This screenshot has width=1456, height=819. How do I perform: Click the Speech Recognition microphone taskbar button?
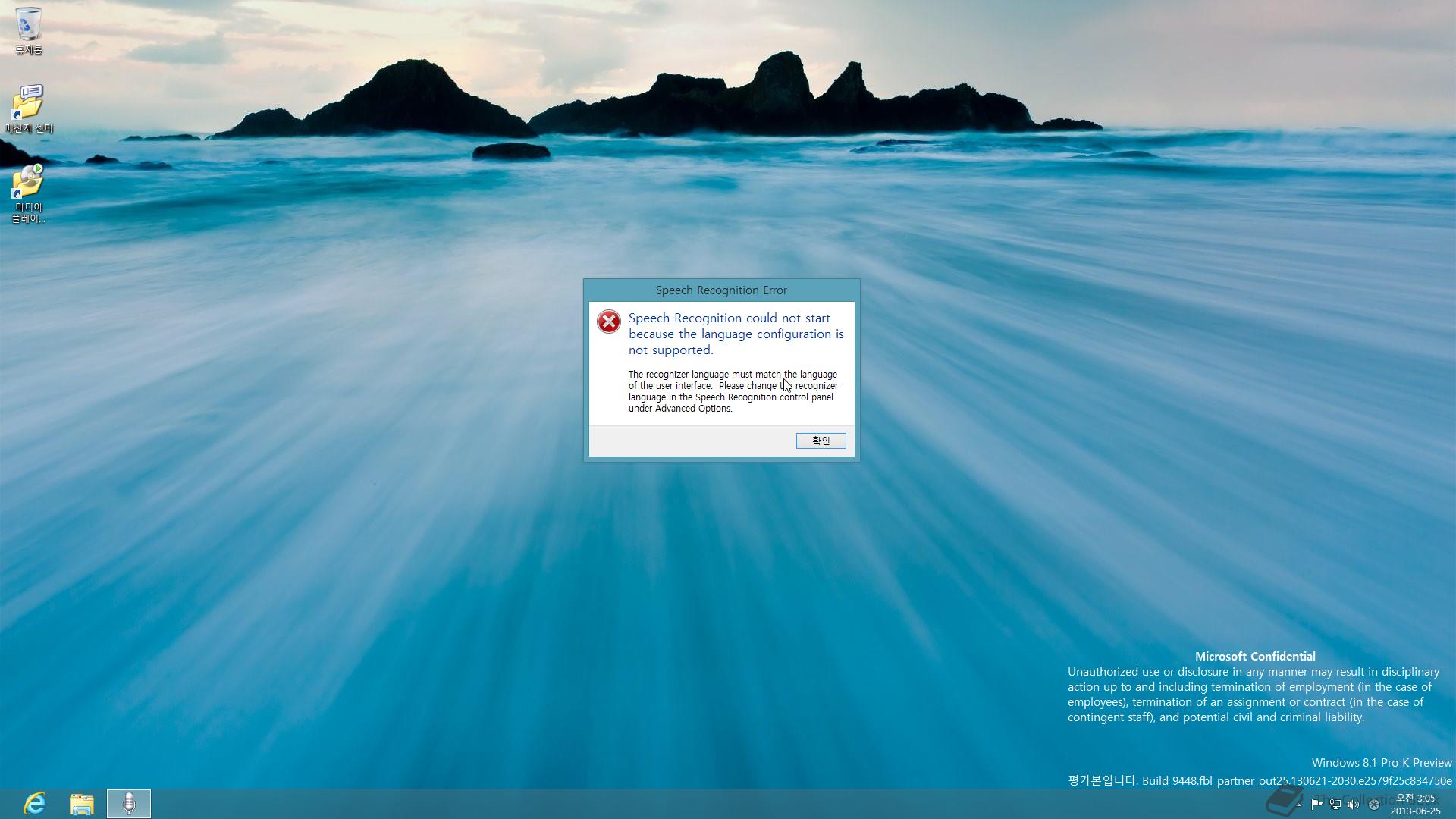tap(129, 804)
